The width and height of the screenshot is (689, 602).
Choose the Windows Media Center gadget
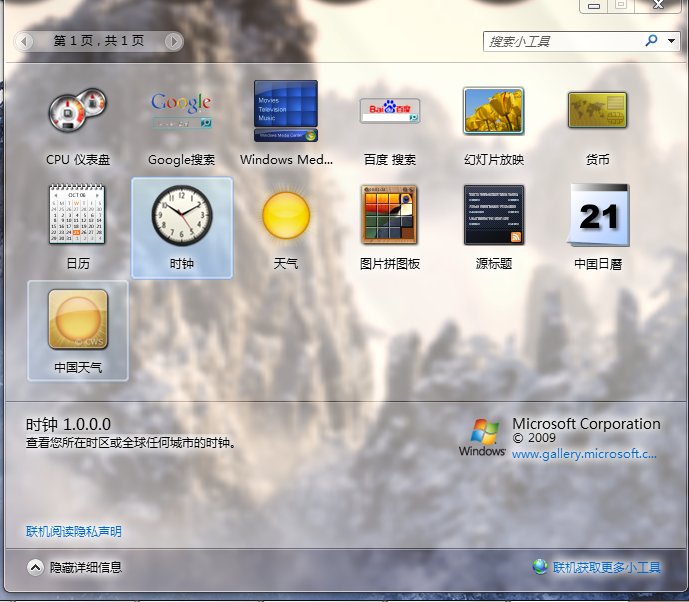coord(286,111)
